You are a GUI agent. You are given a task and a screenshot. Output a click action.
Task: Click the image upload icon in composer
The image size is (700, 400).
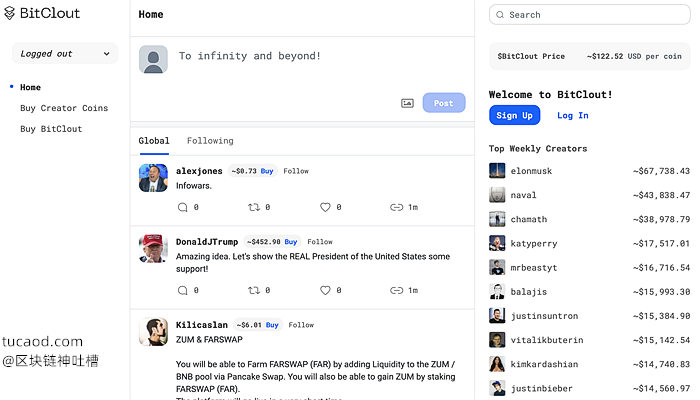pyautogui.click(x=407, y=103)
